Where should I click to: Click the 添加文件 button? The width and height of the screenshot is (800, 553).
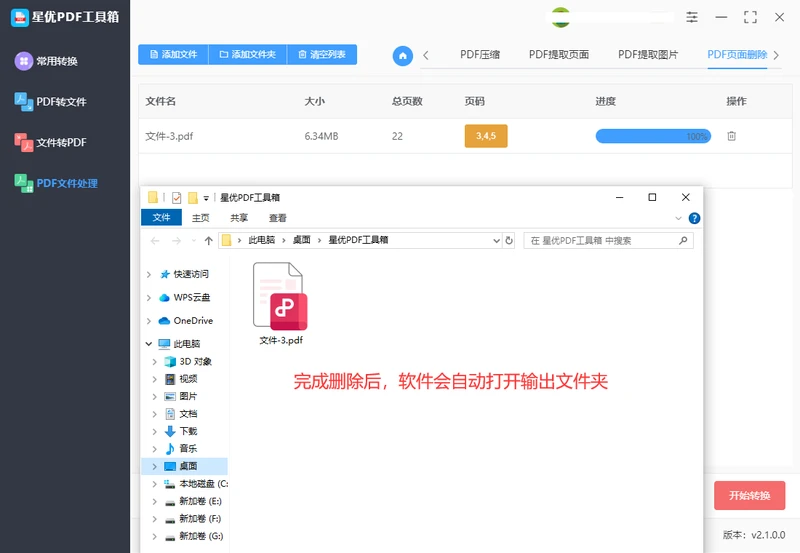click(173, 55)
